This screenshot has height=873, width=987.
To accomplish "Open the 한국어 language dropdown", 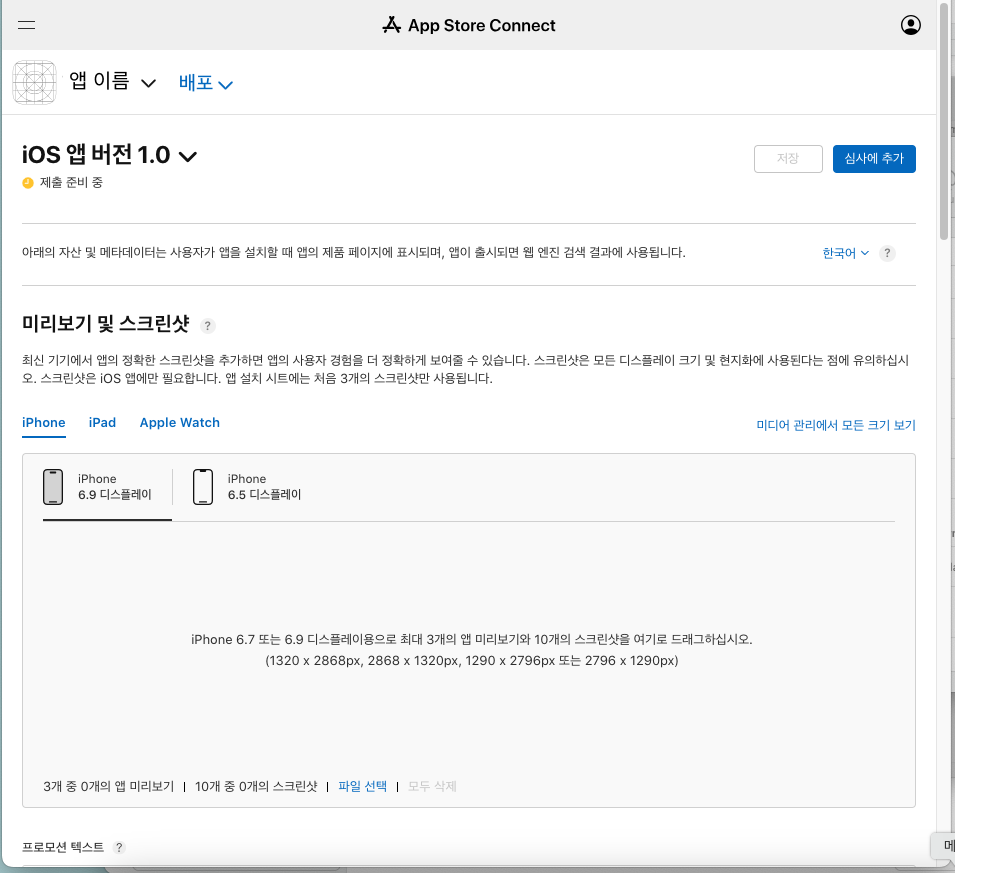I will click(x=845, y=253).
